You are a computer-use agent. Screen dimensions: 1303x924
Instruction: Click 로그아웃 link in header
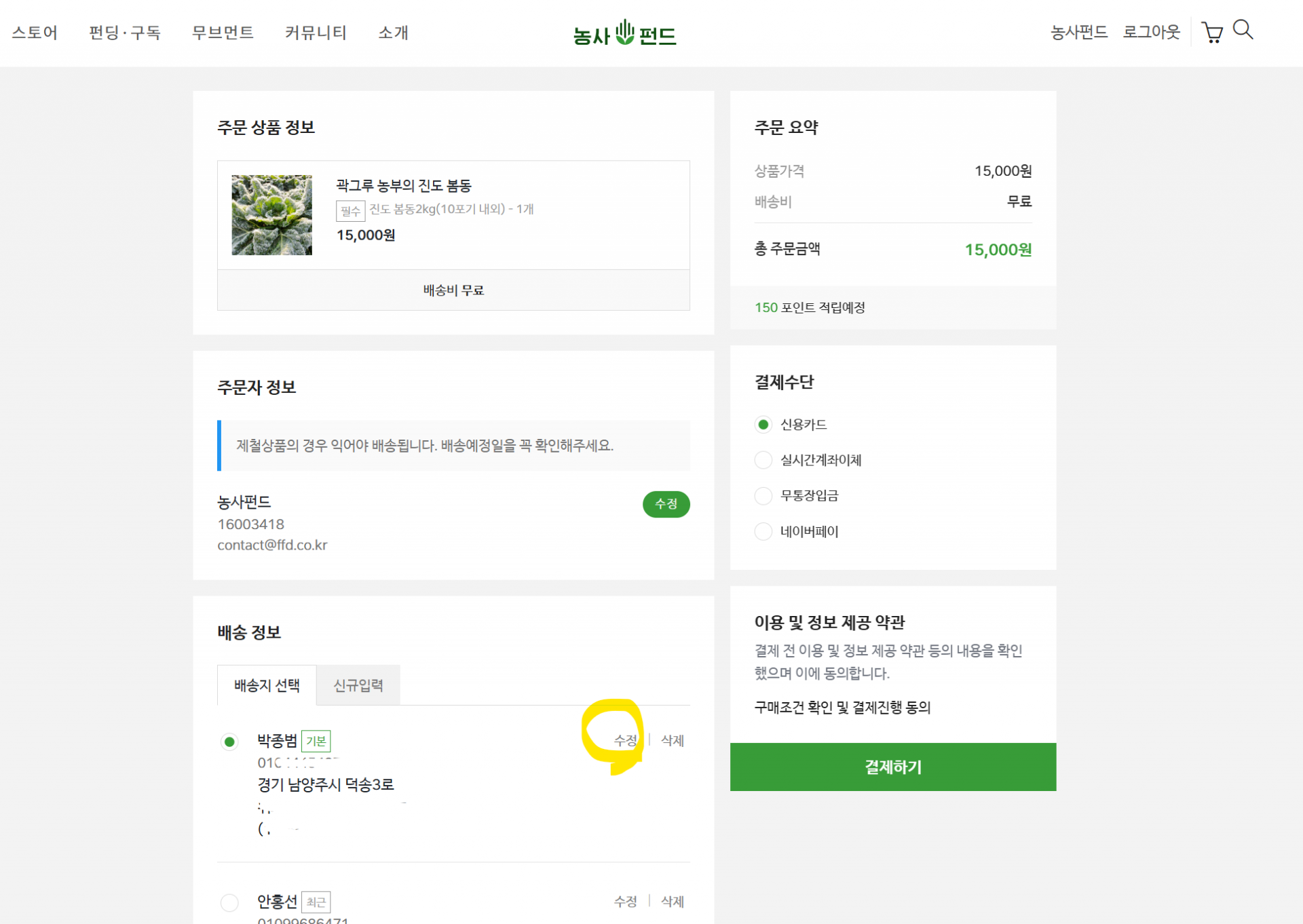[x=1151, y=32]
